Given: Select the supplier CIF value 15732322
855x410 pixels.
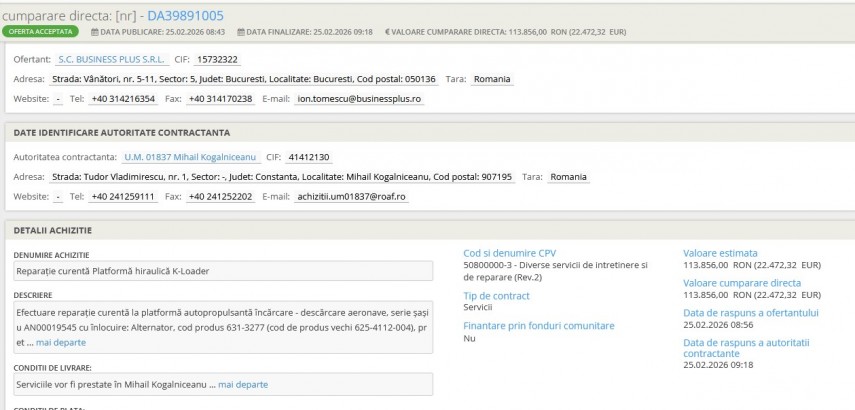Looking at the screenshot, I should pos(217,59).
